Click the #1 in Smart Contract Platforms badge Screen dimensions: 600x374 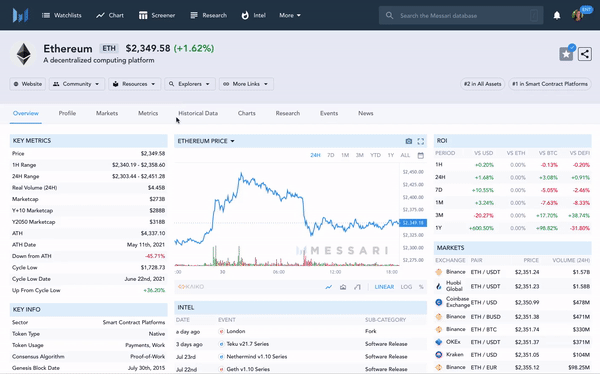coord(550,84)
